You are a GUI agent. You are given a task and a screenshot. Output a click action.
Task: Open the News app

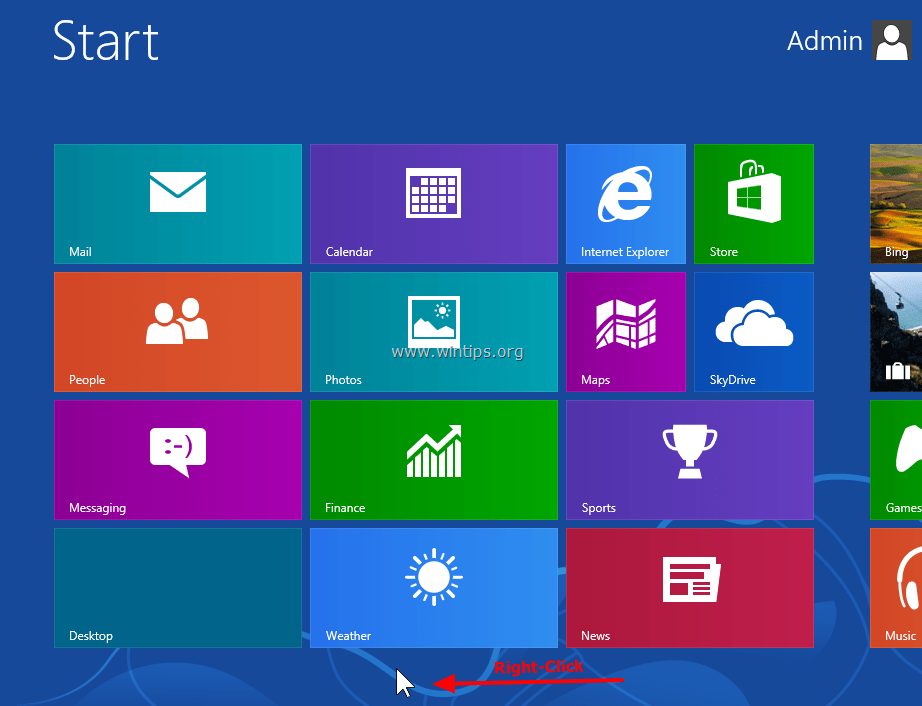click(689, 587)
